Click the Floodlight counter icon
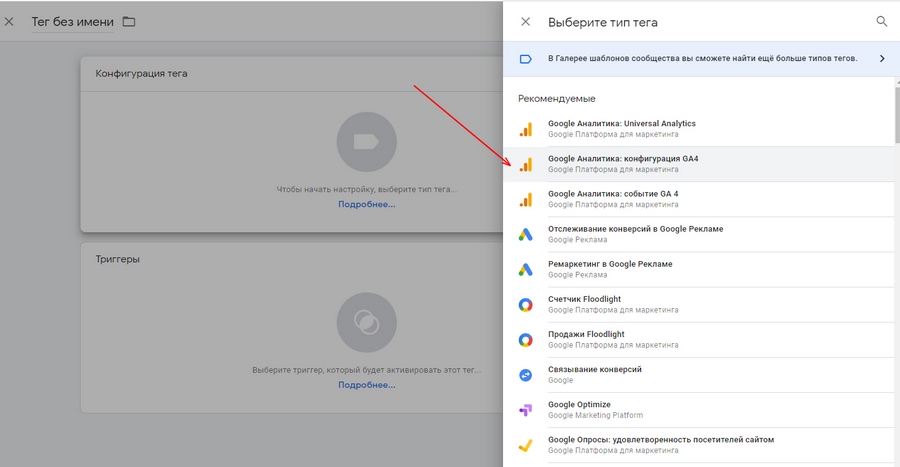Viewport: 900px width, 467px height. (x=525, y=305)
